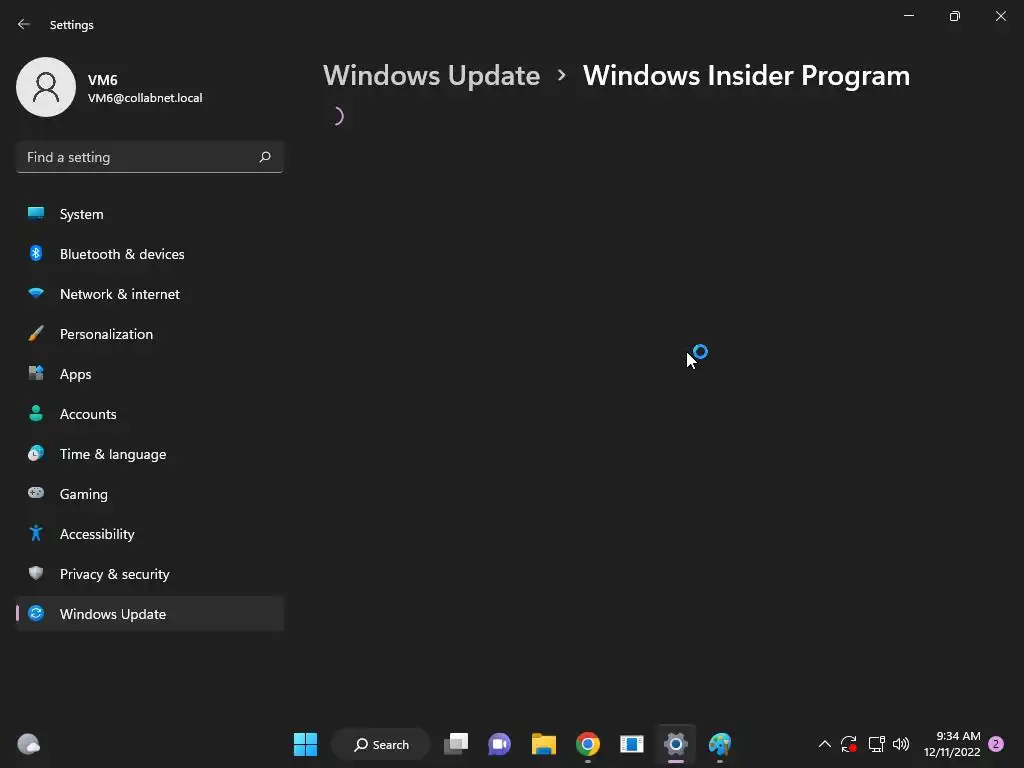Viewport: 1024px width, 768px height.
Task: Click the Accessibility figure icon
Action: pos(36,534)
